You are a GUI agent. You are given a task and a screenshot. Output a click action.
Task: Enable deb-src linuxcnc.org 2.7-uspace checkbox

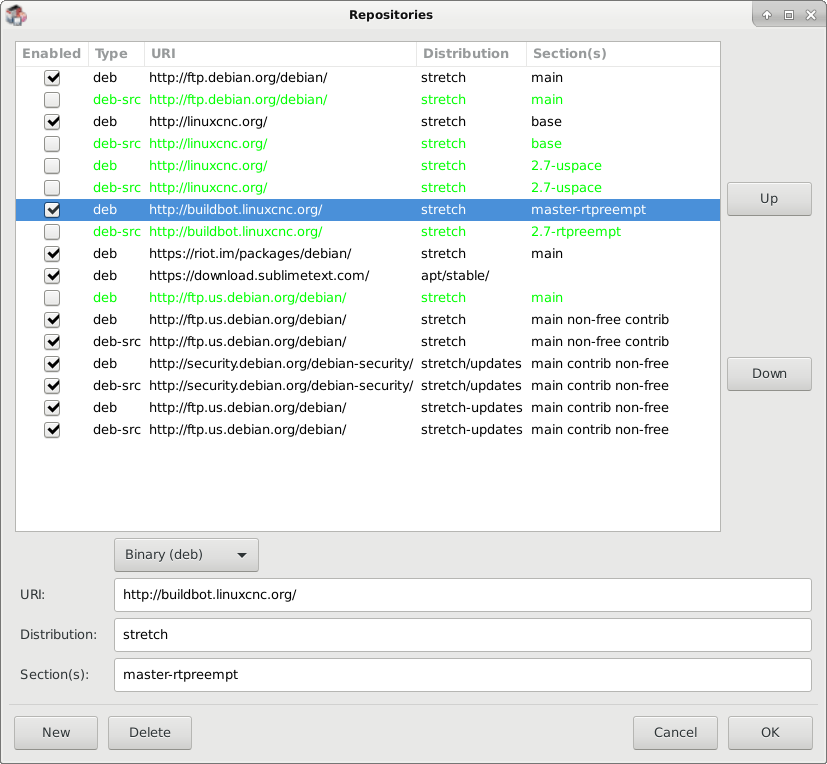coord(52,188)
